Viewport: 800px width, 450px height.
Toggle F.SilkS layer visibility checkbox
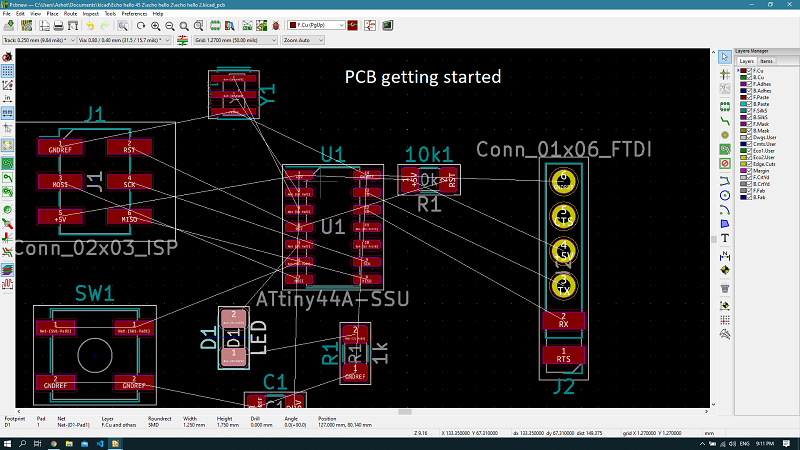point(750,111)
